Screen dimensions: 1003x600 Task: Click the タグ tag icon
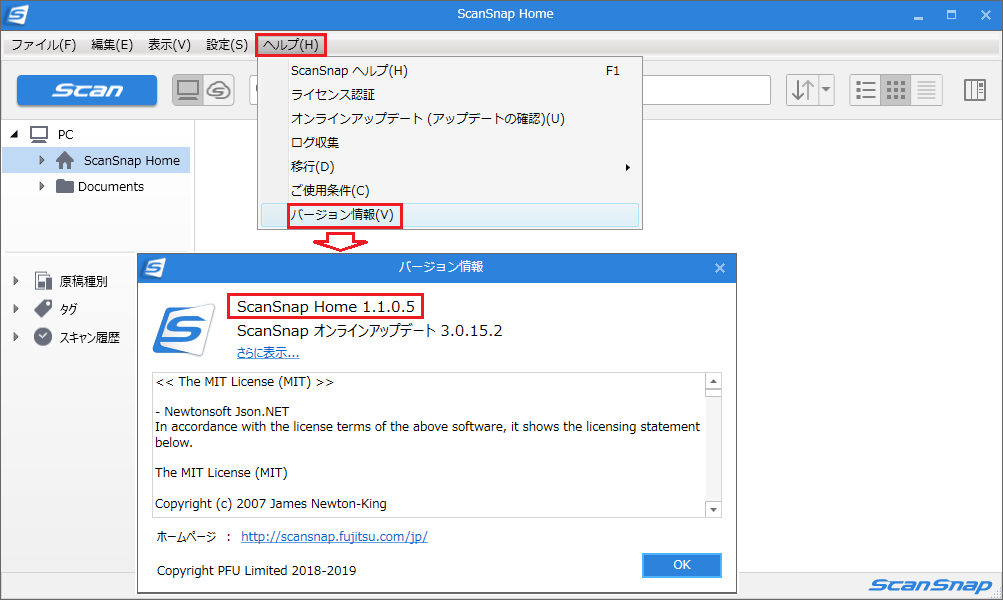[43, 308]
